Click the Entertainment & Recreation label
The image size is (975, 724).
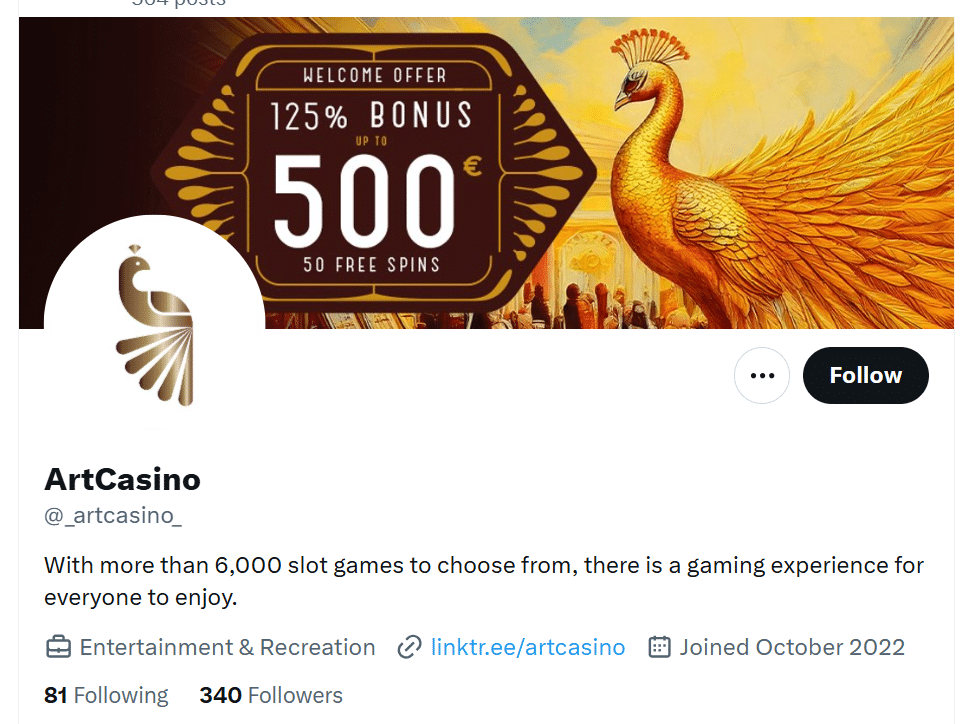[x=227, y=647]
